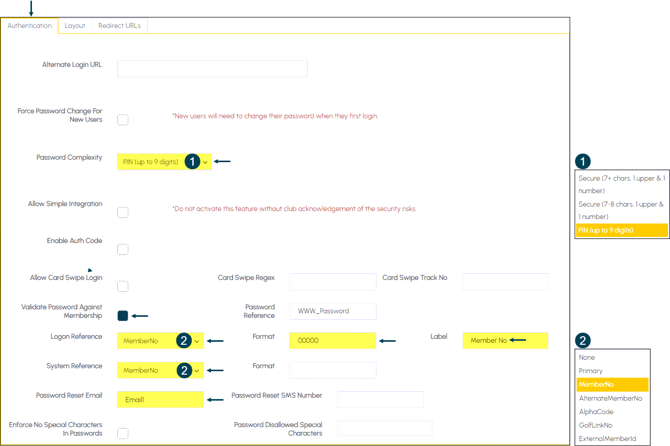
Task: Click the badge 2 in Logon Reference dropdown
Action: [184, 340]
